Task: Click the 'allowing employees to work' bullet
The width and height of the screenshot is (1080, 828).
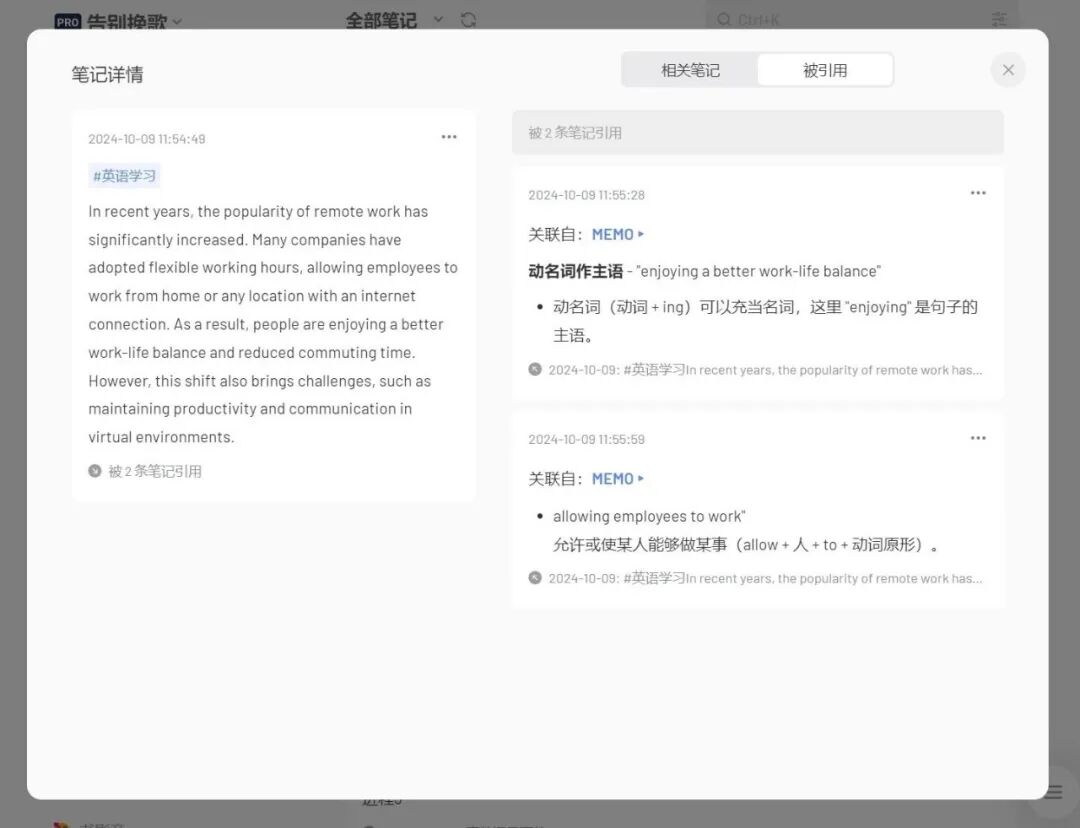Action: click(649, 517)
